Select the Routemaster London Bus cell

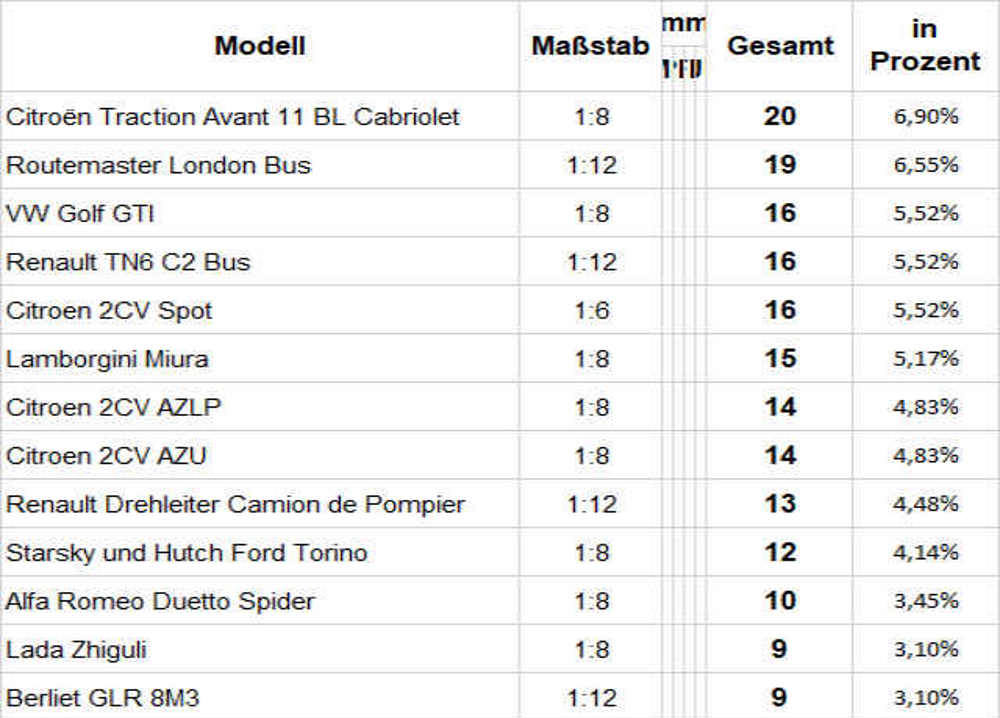click(158, 165)
